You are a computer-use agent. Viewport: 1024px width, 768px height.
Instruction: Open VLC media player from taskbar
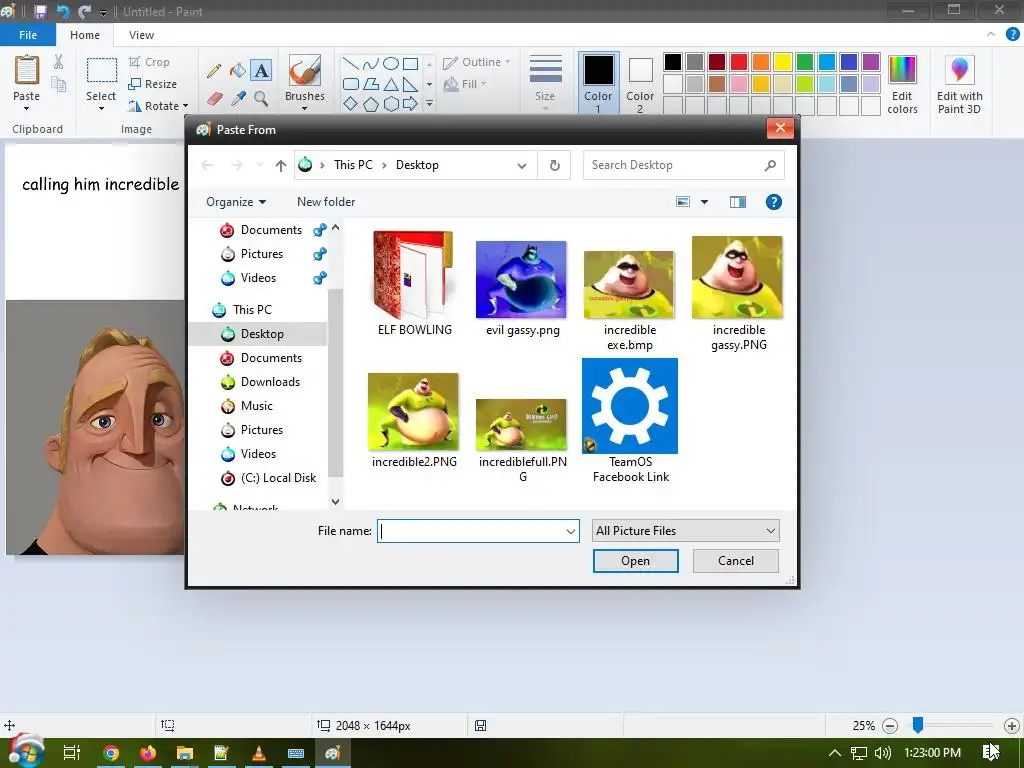(259, 753)
